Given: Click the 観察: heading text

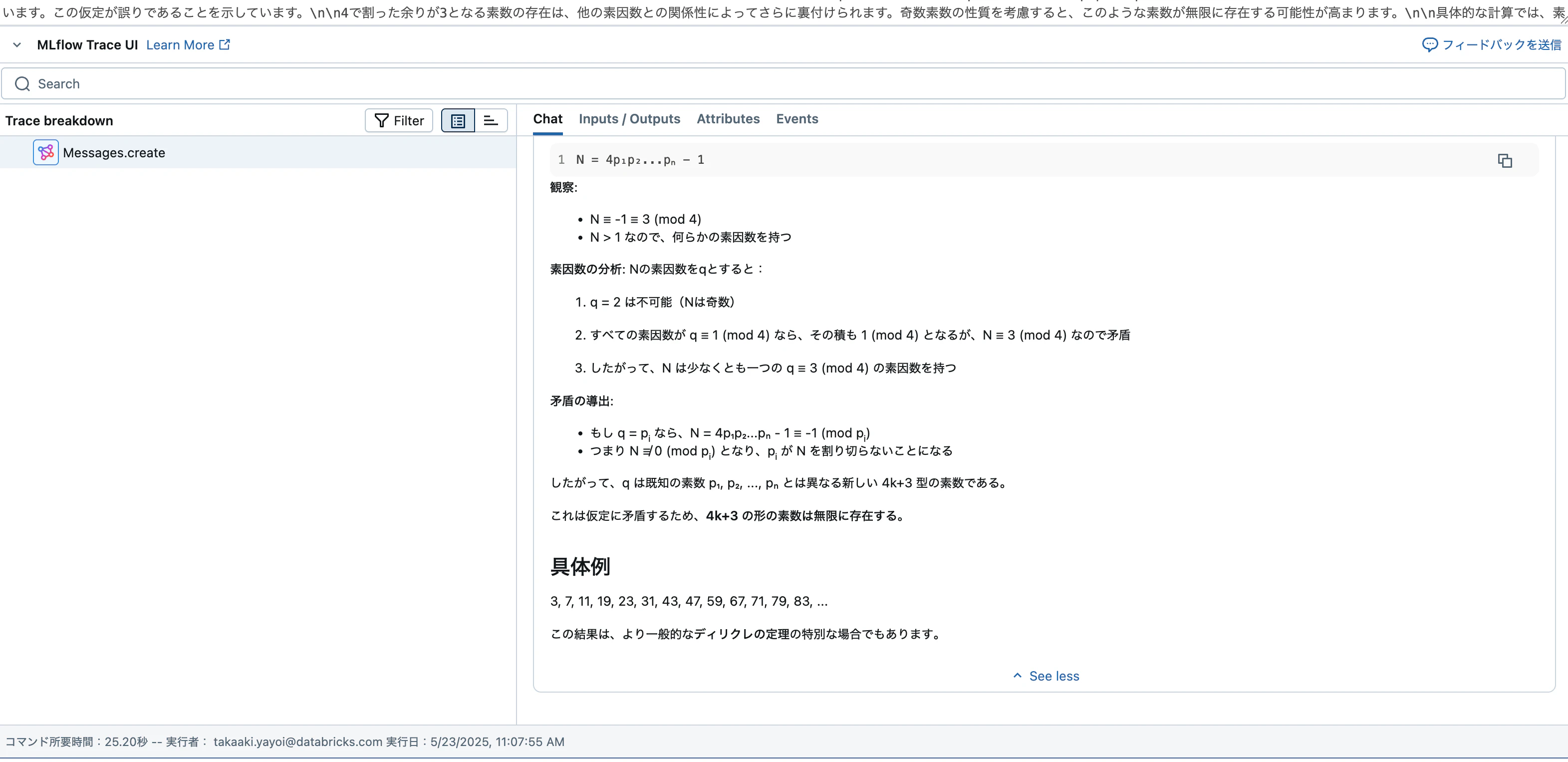Looking at the screenshot, I should (x=563, y=187).
